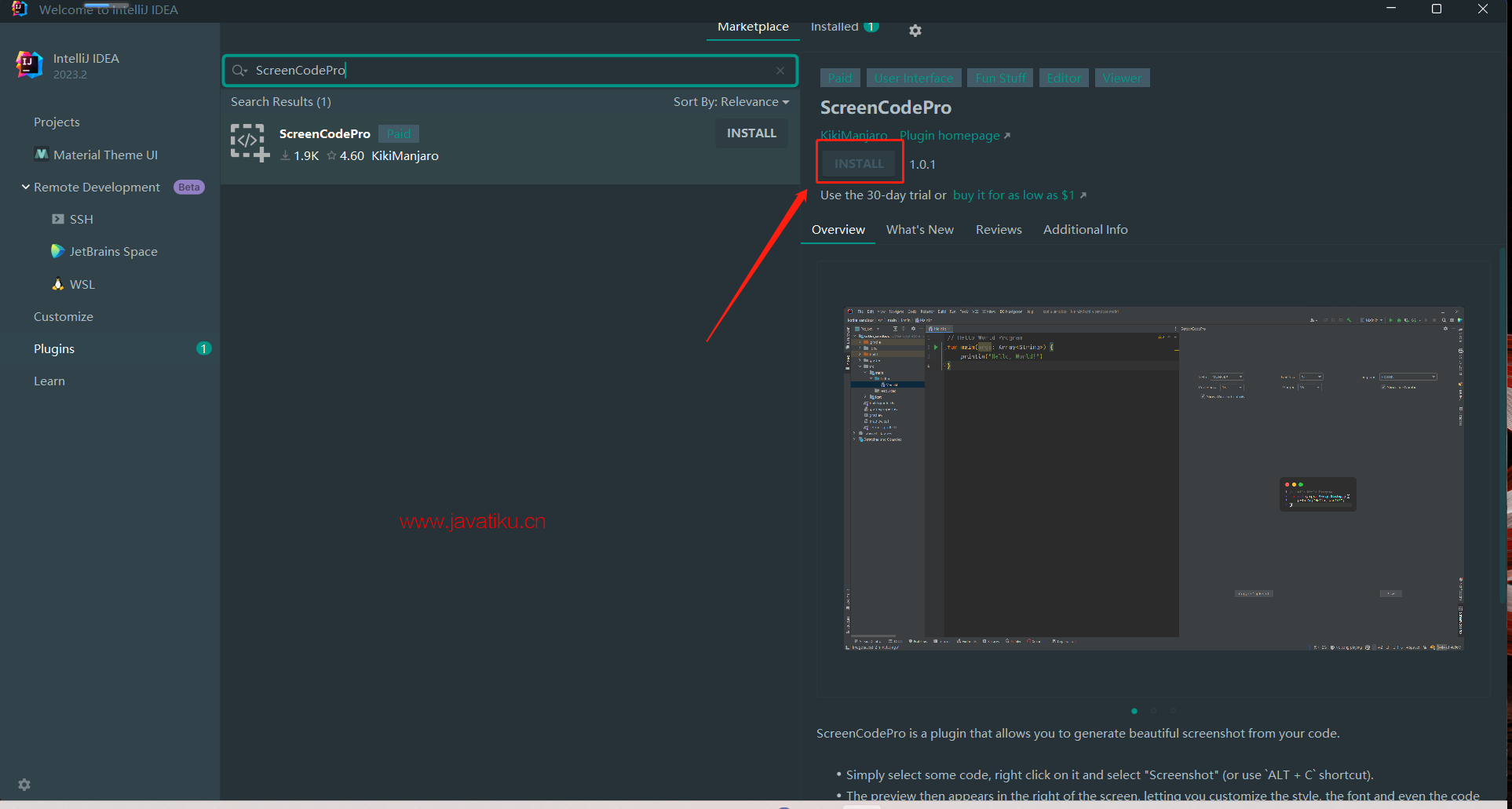Viewport: 1512px width, 809px height.
Task: Open the Overview tab
Action: tap(838, 230)
